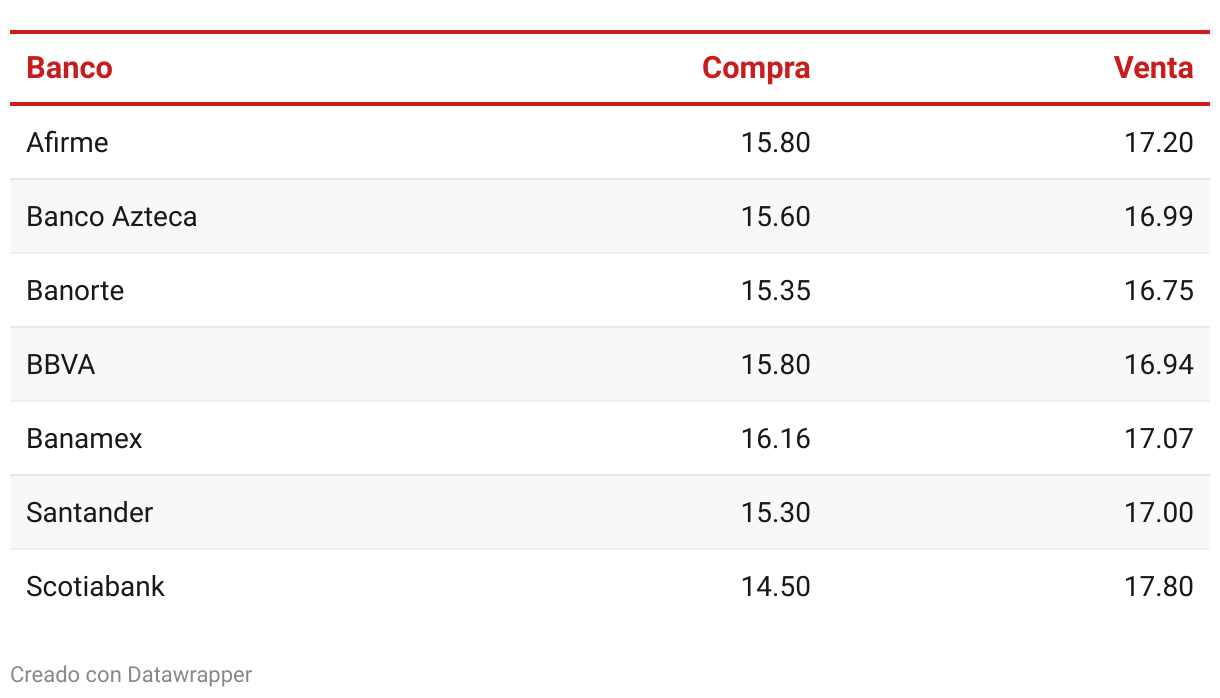Click the Compra column header
The image size is (1220, 698).
click(756, 68)
